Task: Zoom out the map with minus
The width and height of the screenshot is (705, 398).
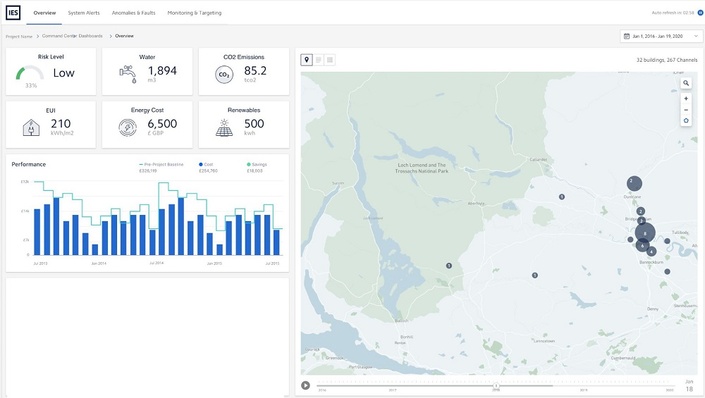Action: (686, 110)
